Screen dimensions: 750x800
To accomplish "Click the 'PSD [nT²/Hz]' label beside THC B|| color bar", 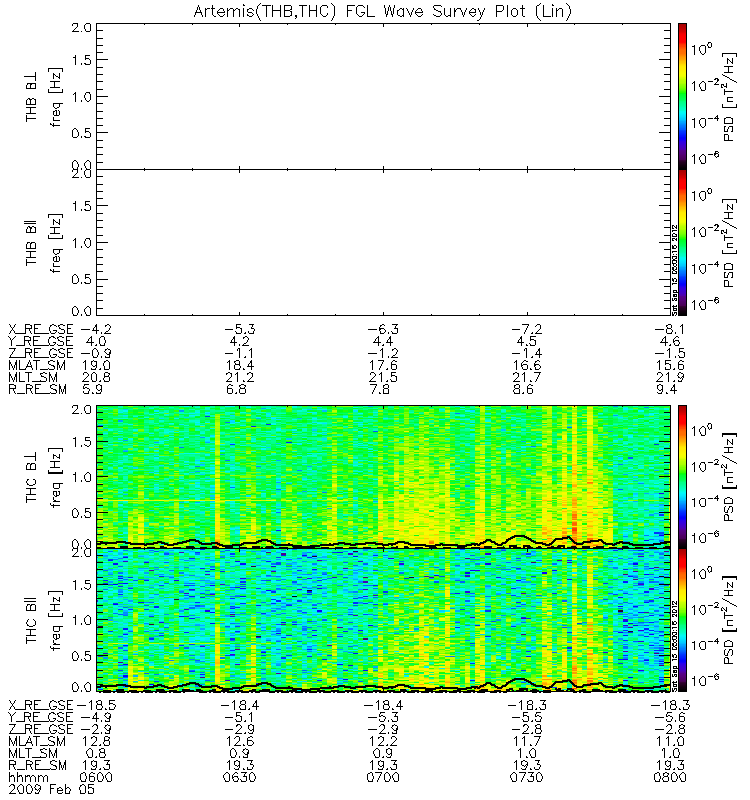I will click(729, 620).
